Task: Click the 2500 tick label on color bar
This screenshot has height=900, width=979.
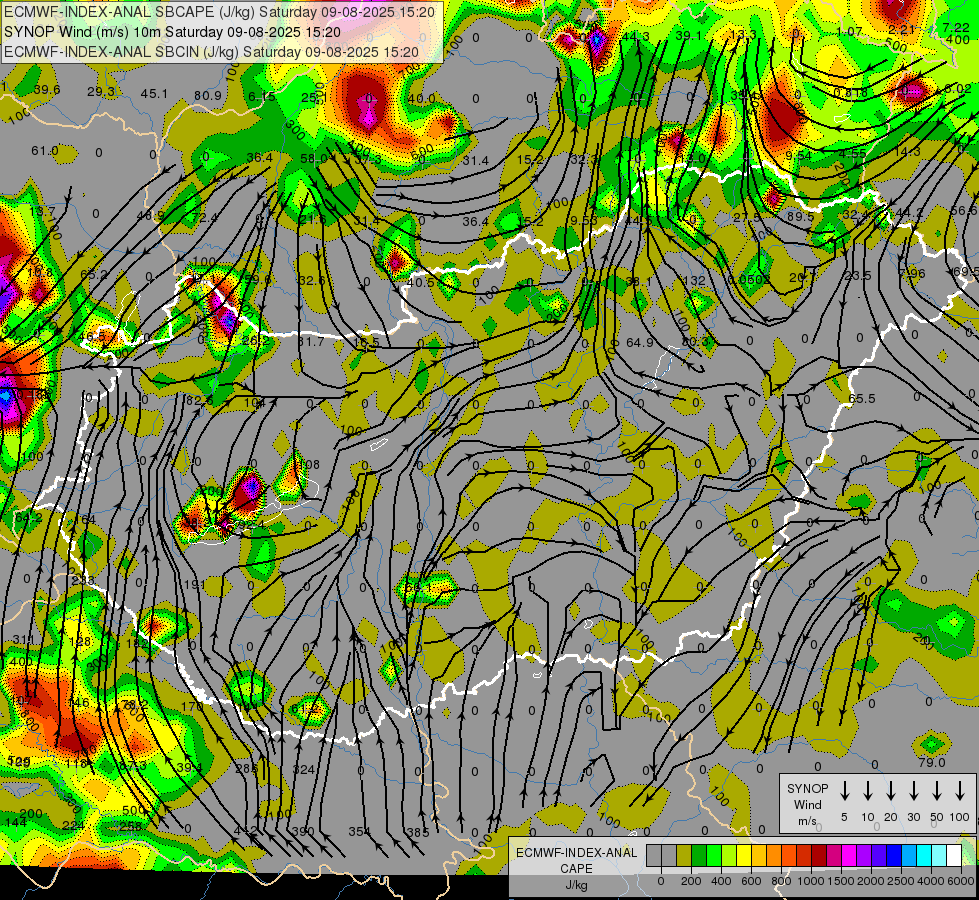Action: point(901,881)
